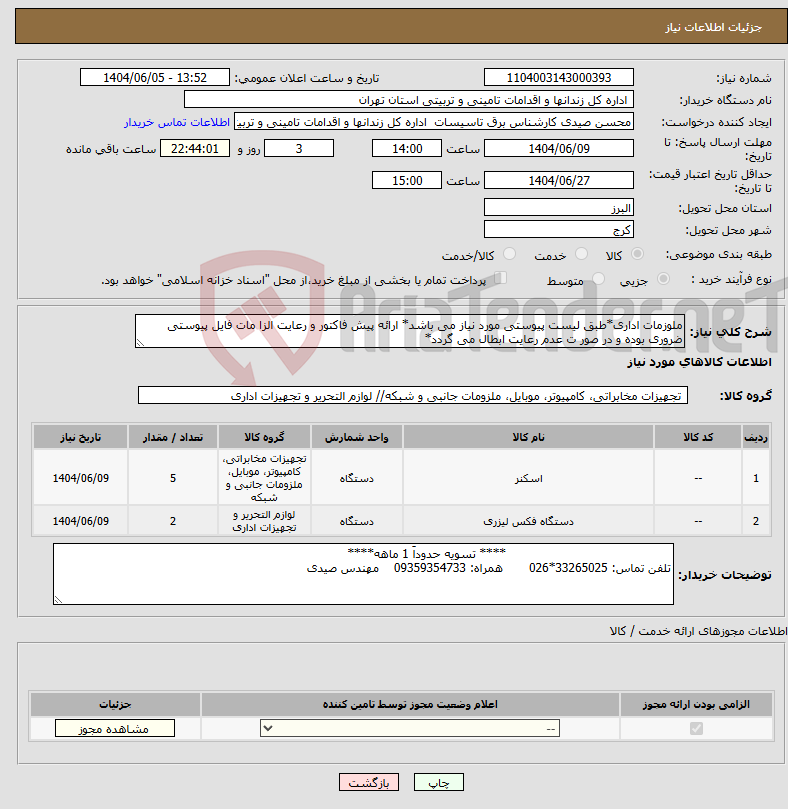This screenshot has width=788, height=809.
Task: Click the اعلام وضعیت مجوز column header
Action: [x=410, y=704]
